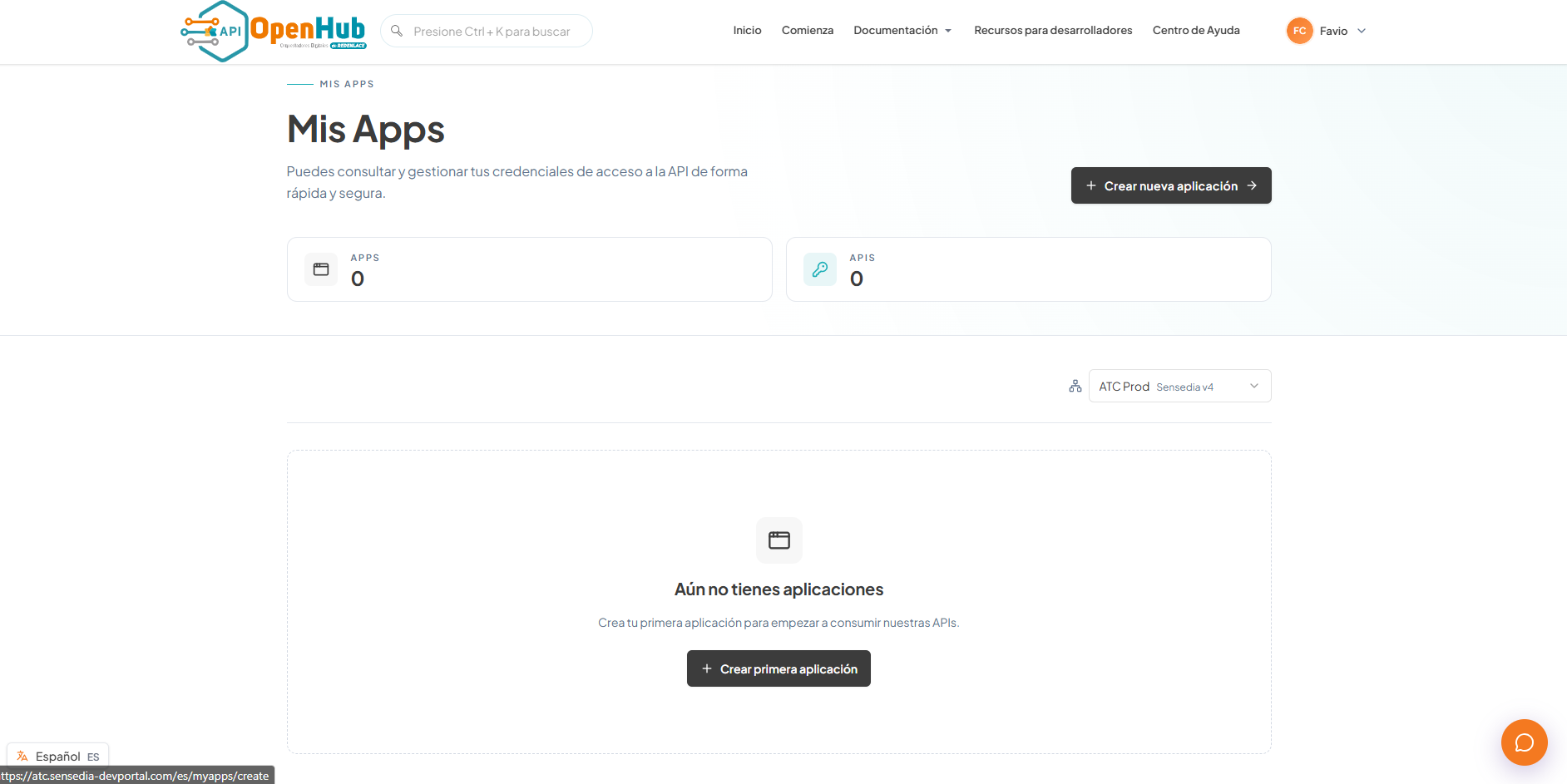Click the search magnifier icon
The image size is (1567, 784).
(397, 31)
